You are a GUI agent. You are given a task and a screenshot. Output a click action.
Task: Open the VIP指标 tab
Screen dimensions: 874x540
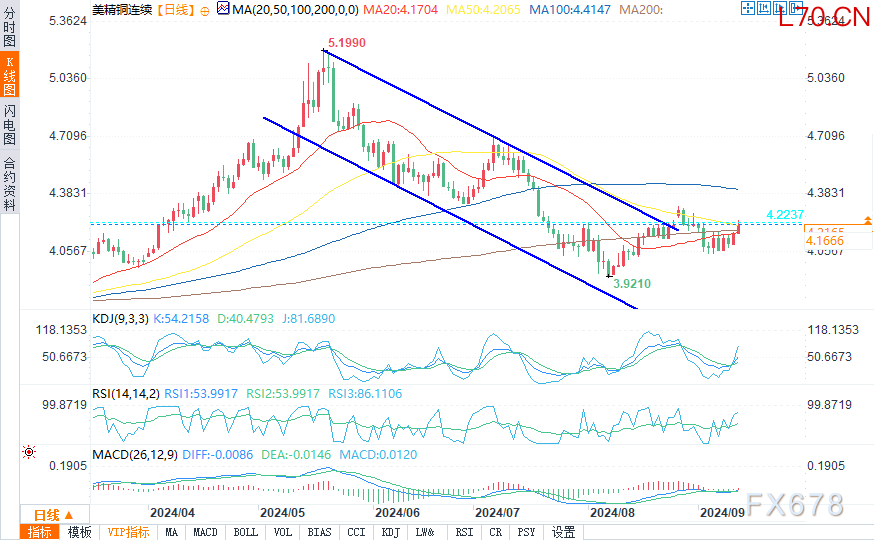point(128,532)
